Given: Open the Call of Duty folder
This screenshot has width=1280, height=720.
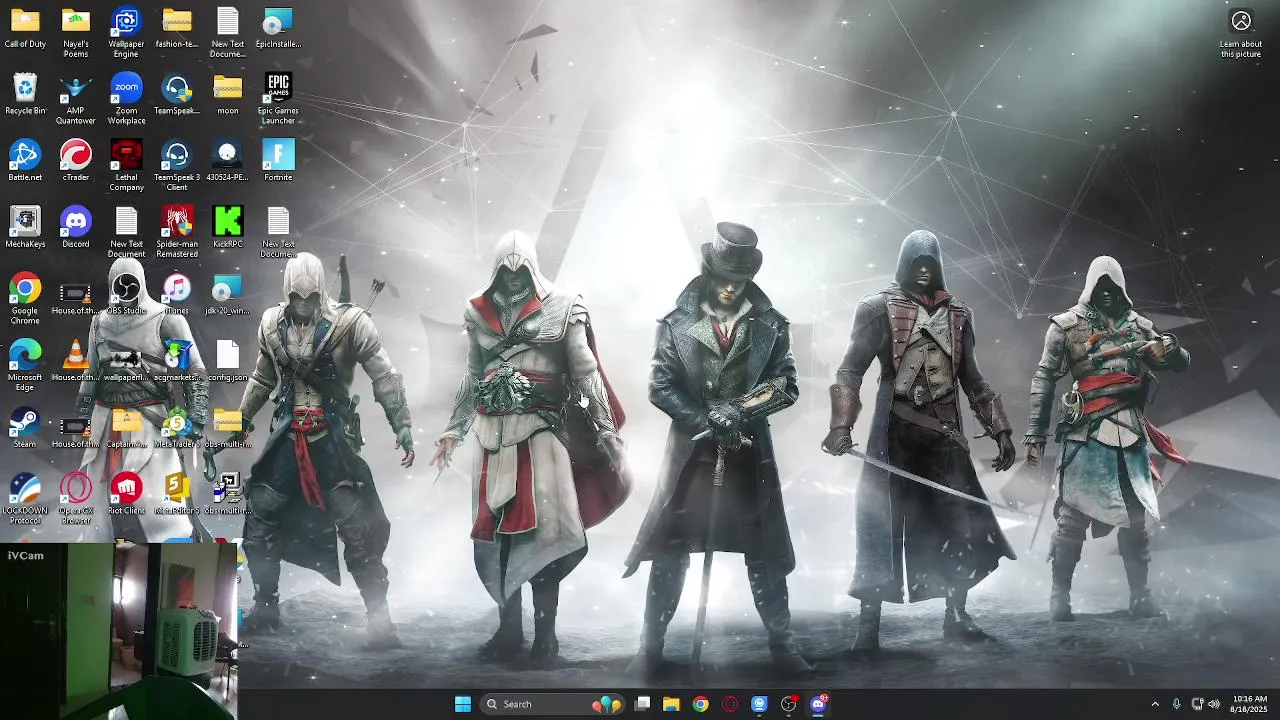Looking at the screenshot, I should pos(25,29).
